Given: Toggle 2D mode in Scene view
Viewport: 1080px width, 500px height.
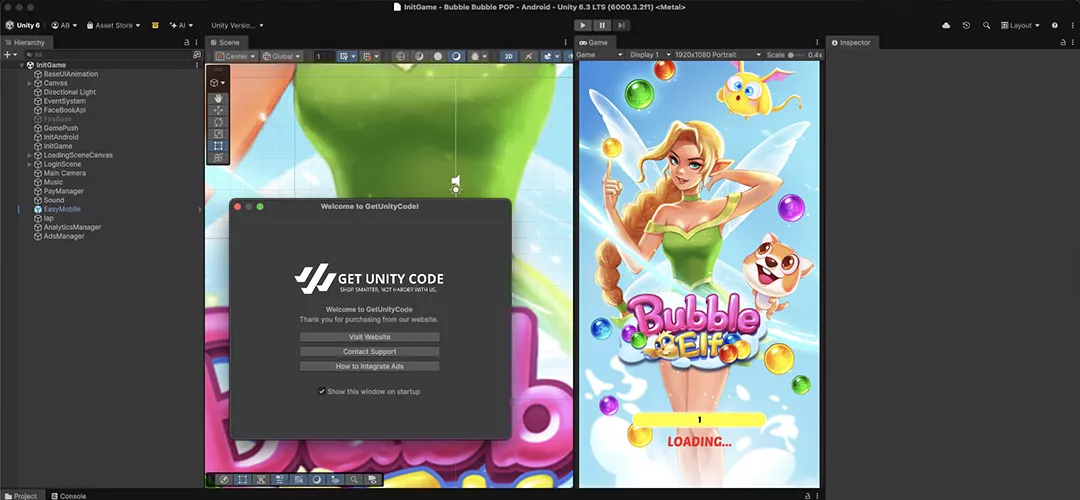Looking at the screenshot, I should point(509,56).
